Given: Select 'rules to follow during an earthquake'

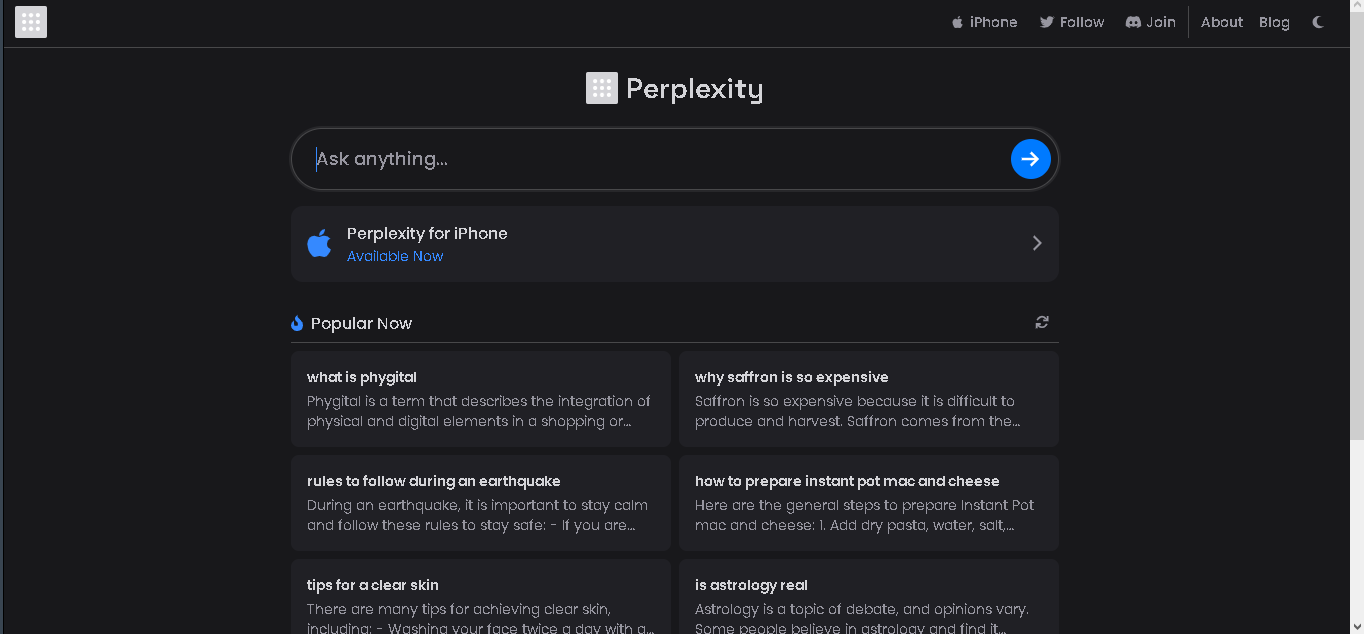Looking at the screenshot, I should (481, 502).
